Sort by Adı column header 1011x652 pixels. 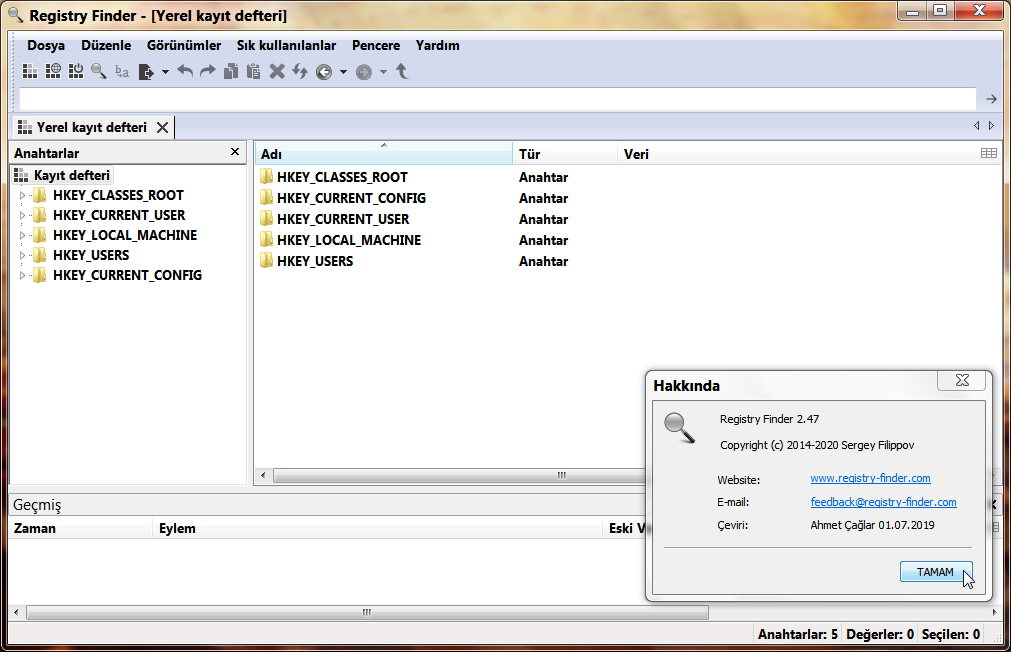[384, 154]
